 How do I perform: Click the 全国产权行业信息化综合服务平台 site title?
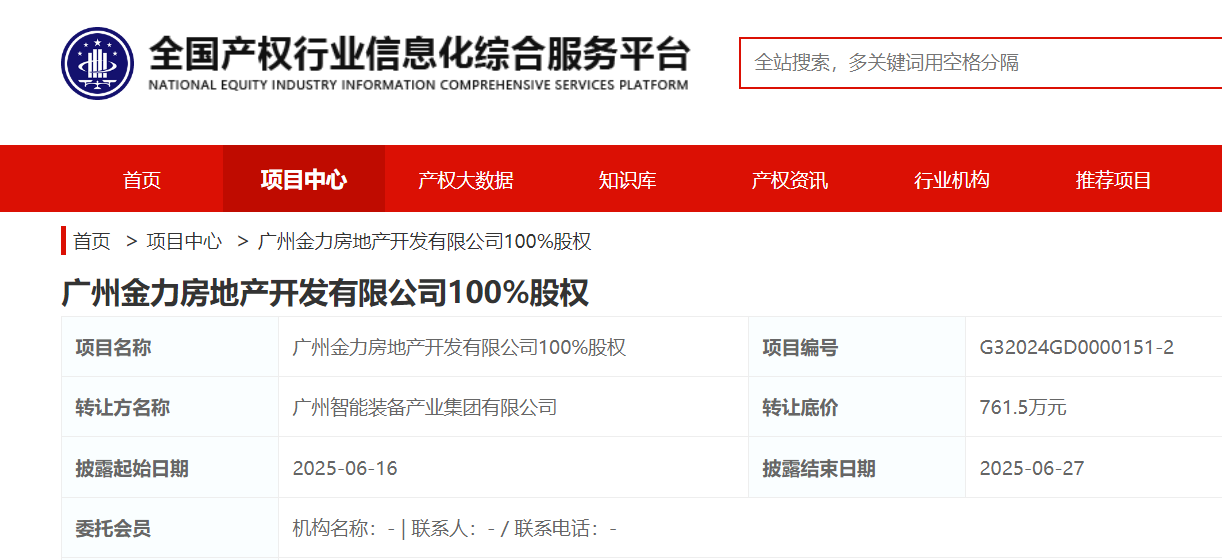click(419, 52)
